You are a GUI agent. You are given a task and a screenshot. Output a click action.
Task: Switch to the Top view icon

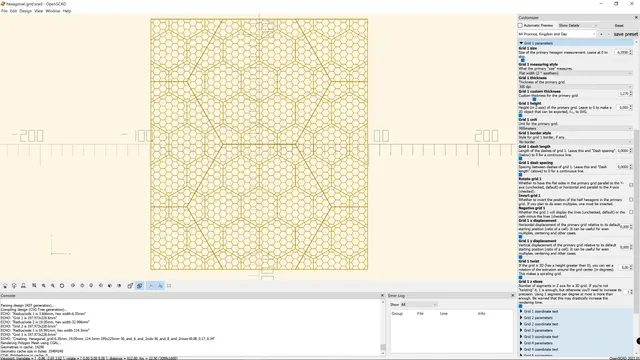82,286
